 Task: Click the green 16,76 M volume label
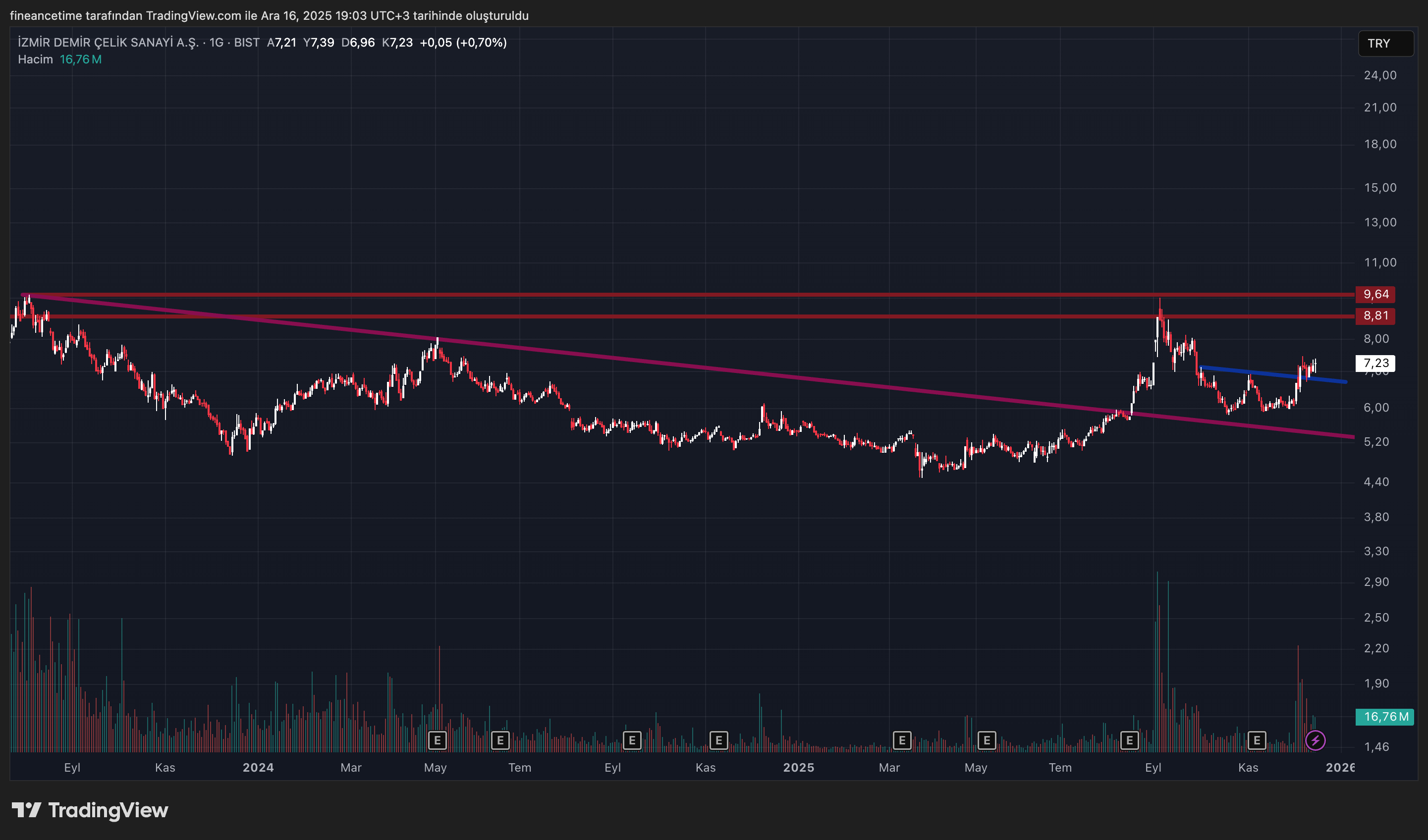(1384, 717)
